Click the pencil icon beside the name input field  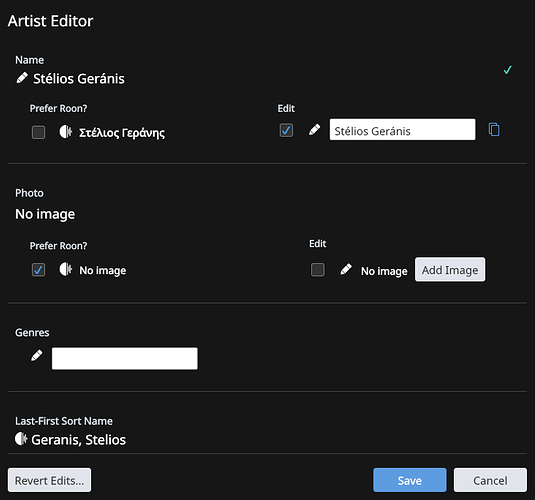(x=314, y=130)
